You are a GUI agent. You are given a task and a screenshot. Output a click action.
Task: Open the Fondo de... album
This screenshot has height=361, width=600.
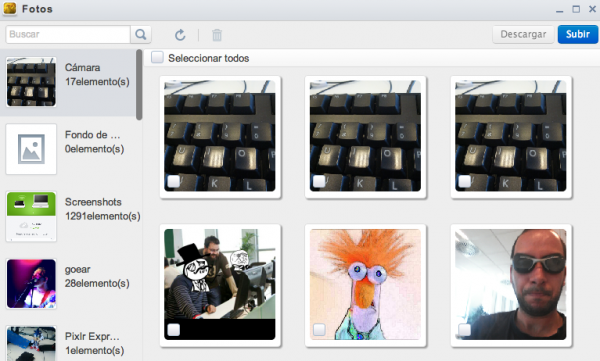(68, 149)
